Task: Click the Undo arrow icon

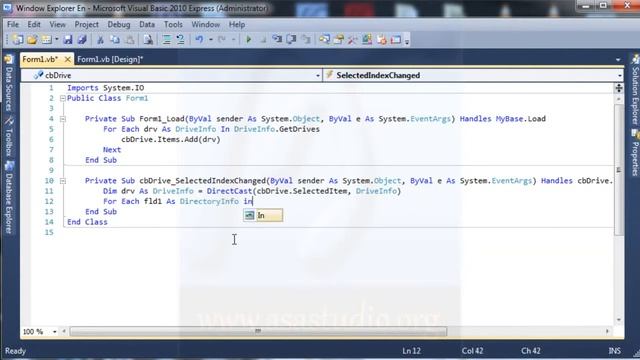Action: (x=199, y=40)
